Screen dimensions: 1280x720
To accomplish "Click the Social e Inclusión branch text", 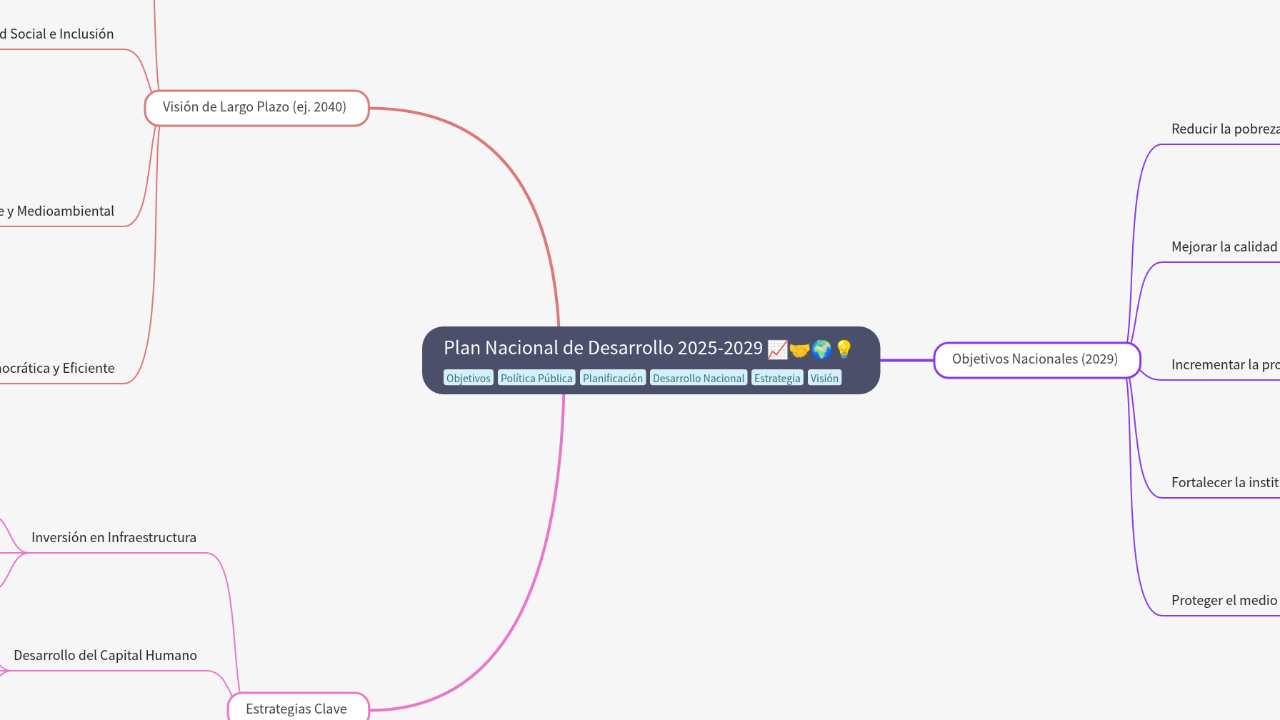I will [57, 34].
